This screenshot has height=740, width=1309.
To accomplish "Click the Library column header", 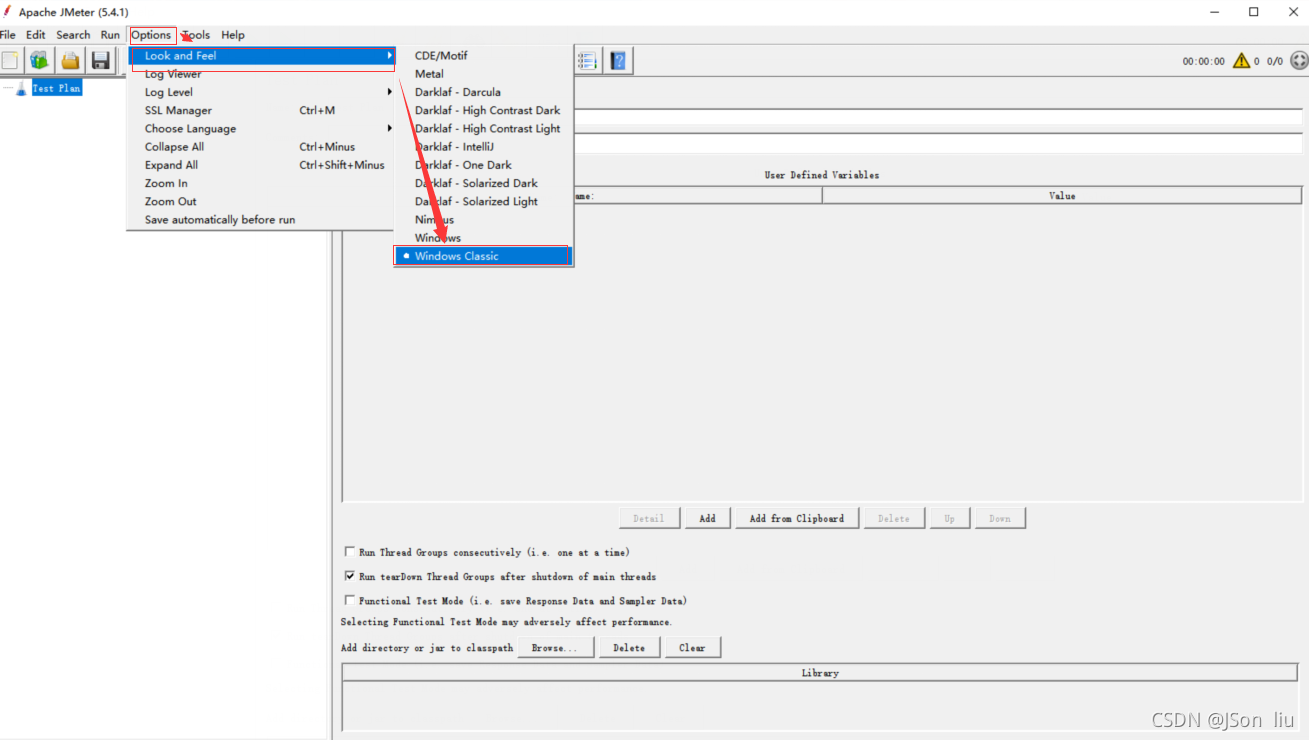I will pos(820,673).
